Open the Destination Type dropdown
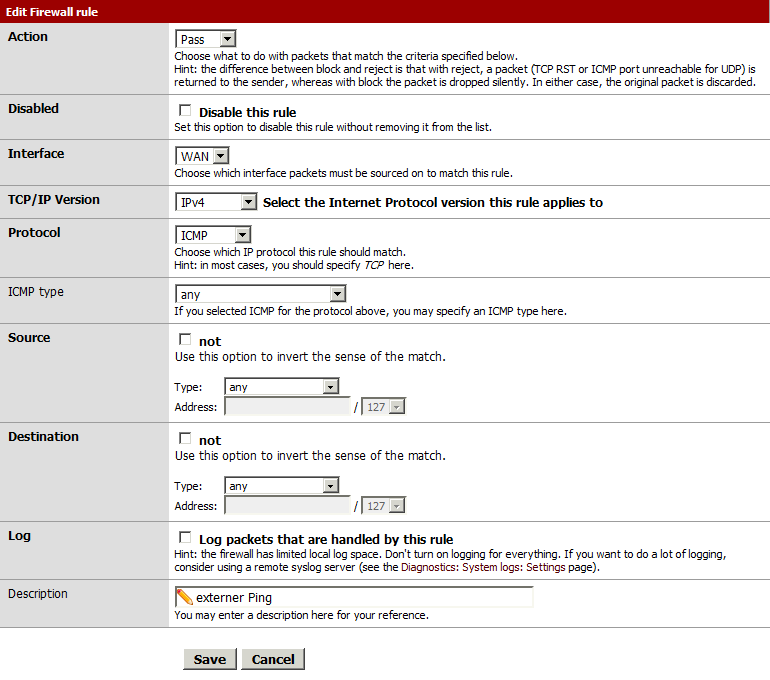The height and width of the screenshot is (680, 770). [x=282, y=486]
